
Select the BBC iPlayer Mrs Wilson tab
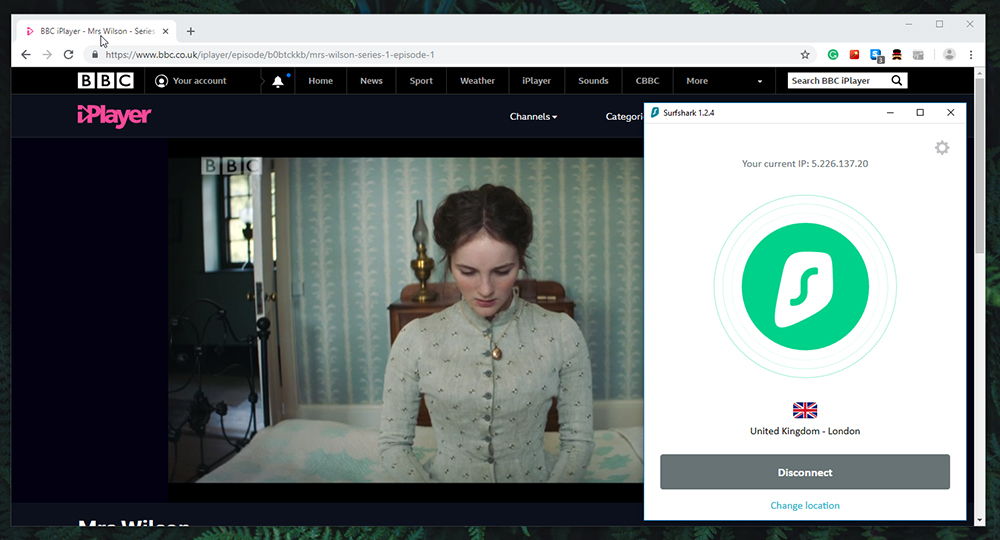point(96,31)
